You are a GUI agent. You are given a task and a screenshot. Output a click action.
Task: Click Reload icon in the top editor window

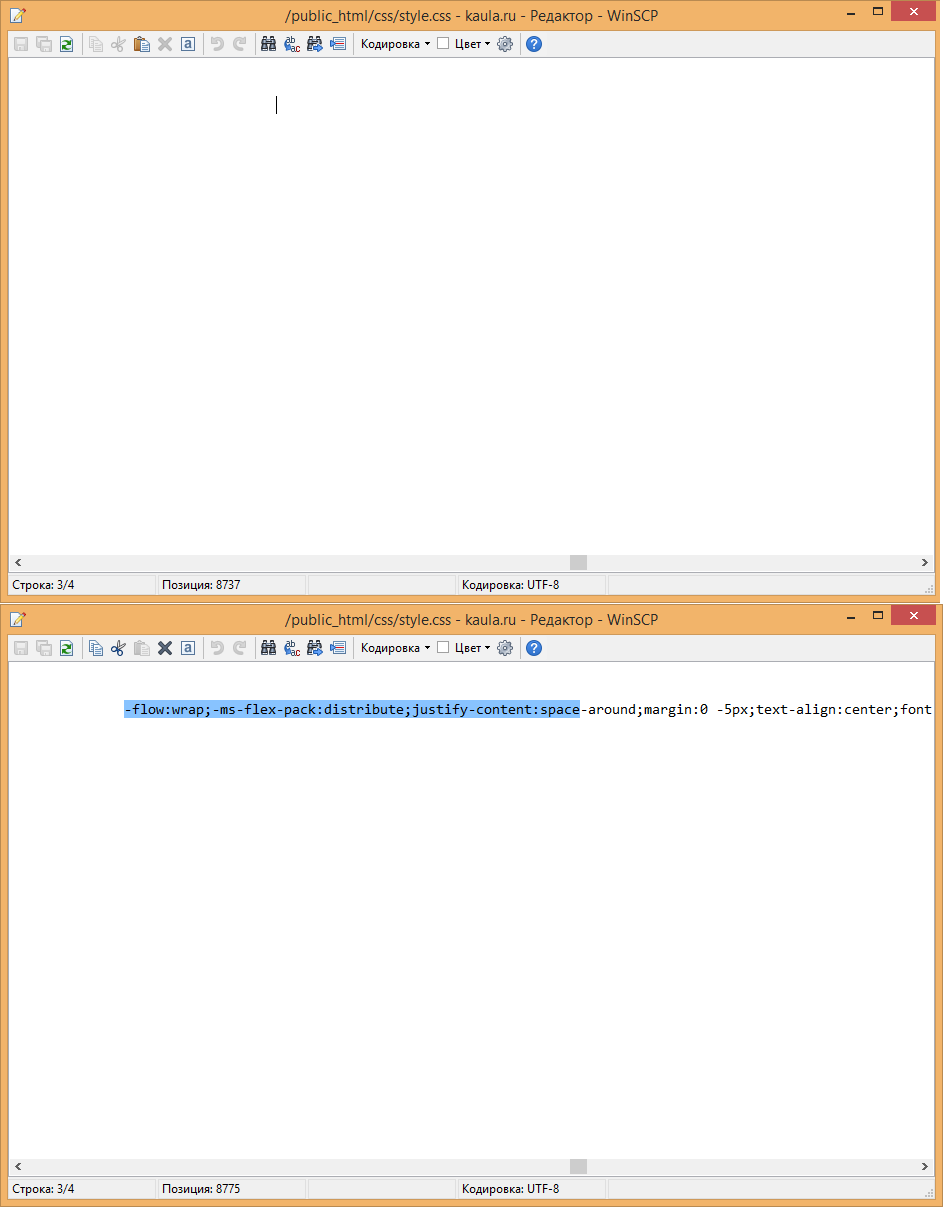(x=66, y=44)
